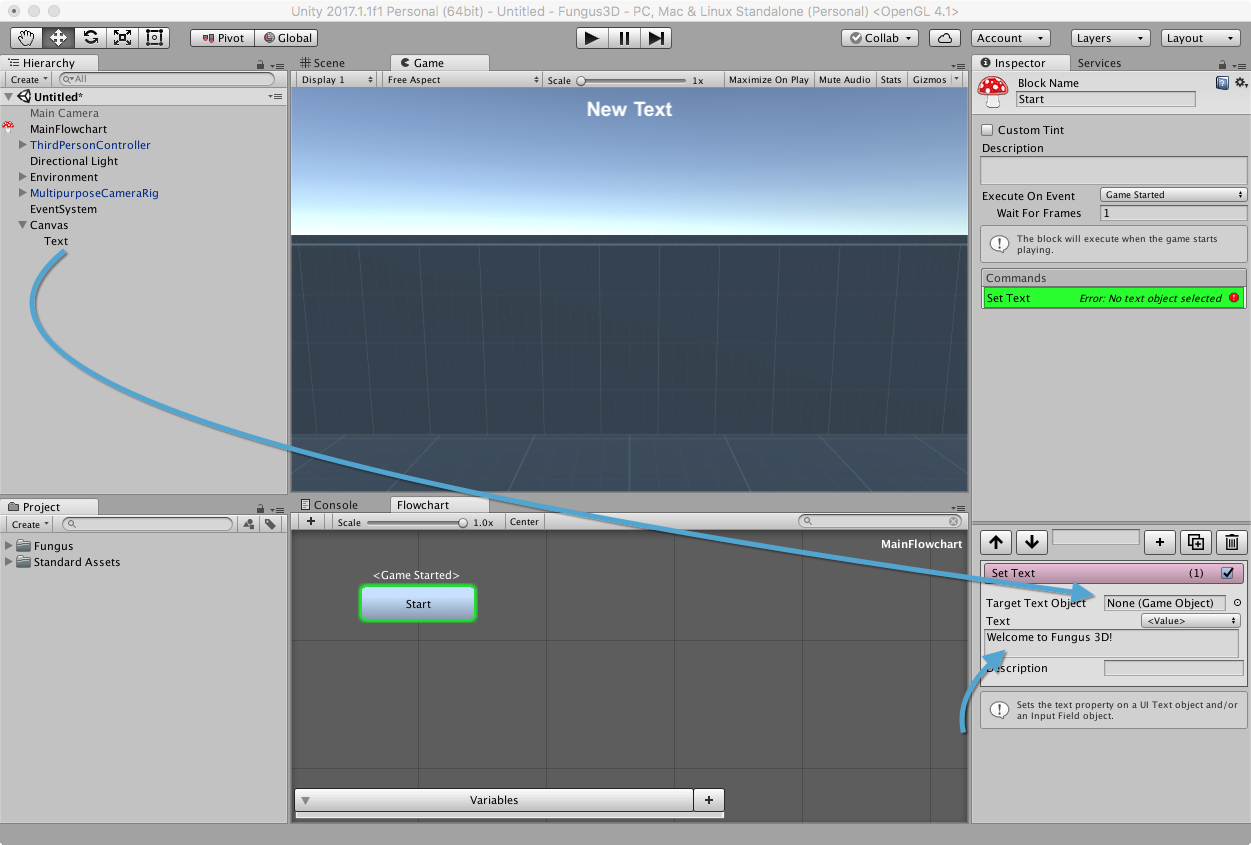This screenshot has height=845, width=1251.
Task: Open the Collab dropdown
Action: [880, 38]
